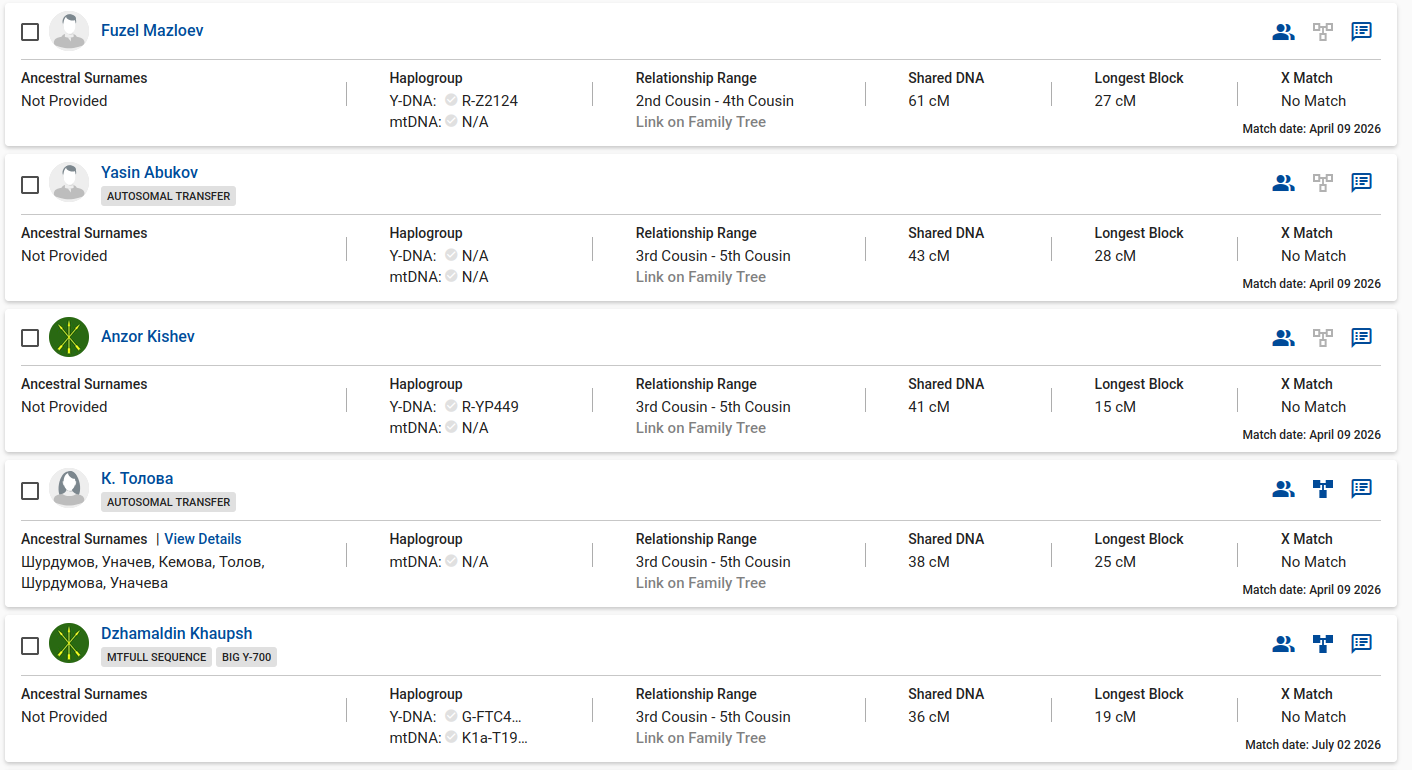
Task: Open notes icon for К. Толова
Action: [x=1361, y=488]
